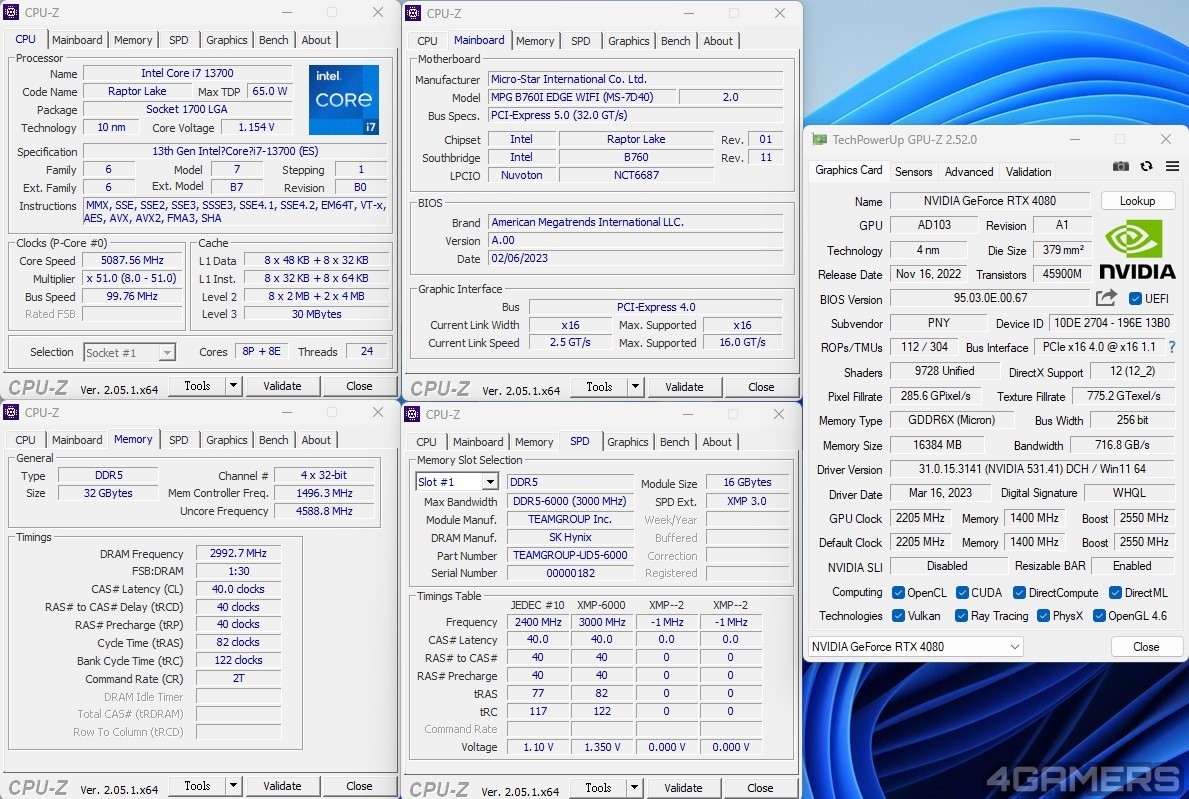Open GPU-Z hamburger menu

pos(1172,167)
